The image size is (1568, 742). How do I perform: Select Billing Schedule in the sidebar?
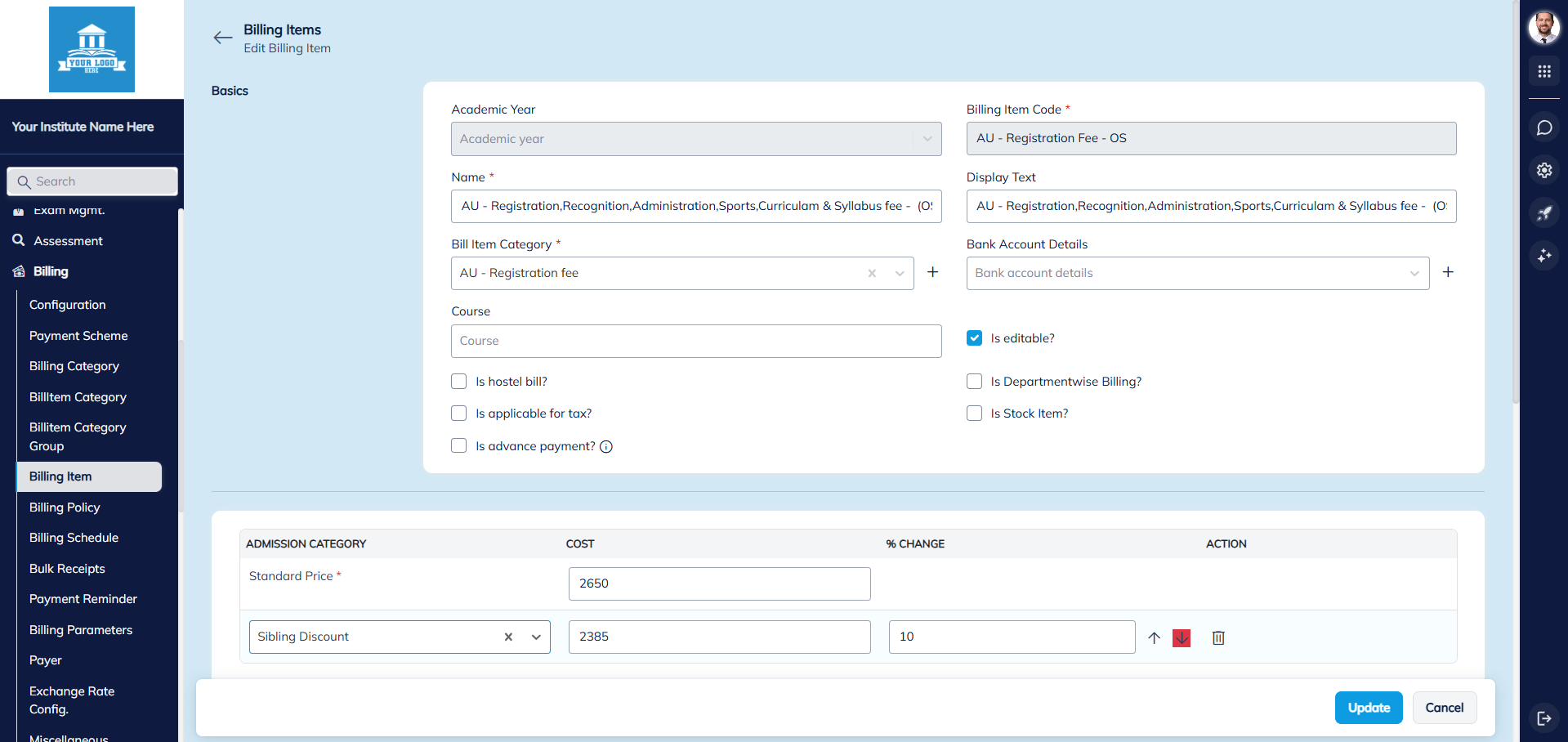coord(74,537)
